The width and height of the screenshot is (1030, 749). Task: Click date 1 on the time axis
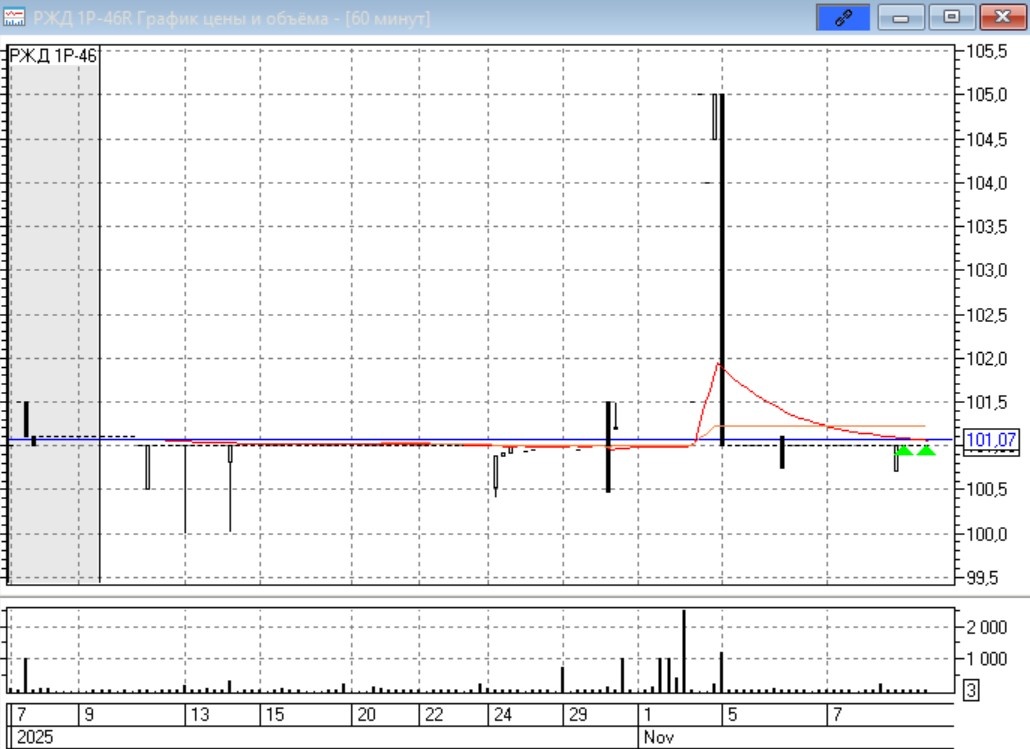[648, 715]
